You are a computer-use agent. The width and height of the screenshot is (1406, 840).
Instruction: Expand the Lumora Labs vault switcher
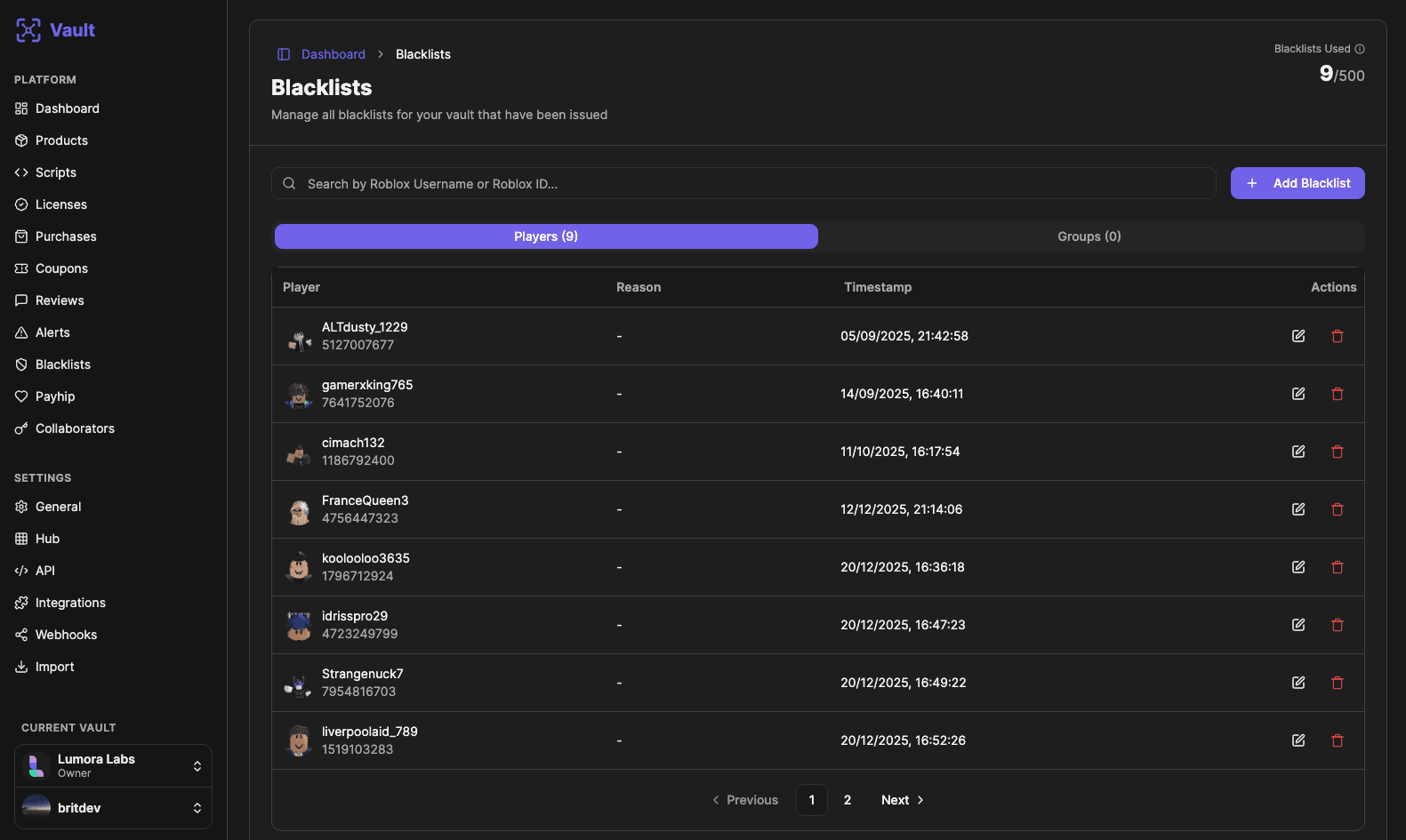(113, 766)
